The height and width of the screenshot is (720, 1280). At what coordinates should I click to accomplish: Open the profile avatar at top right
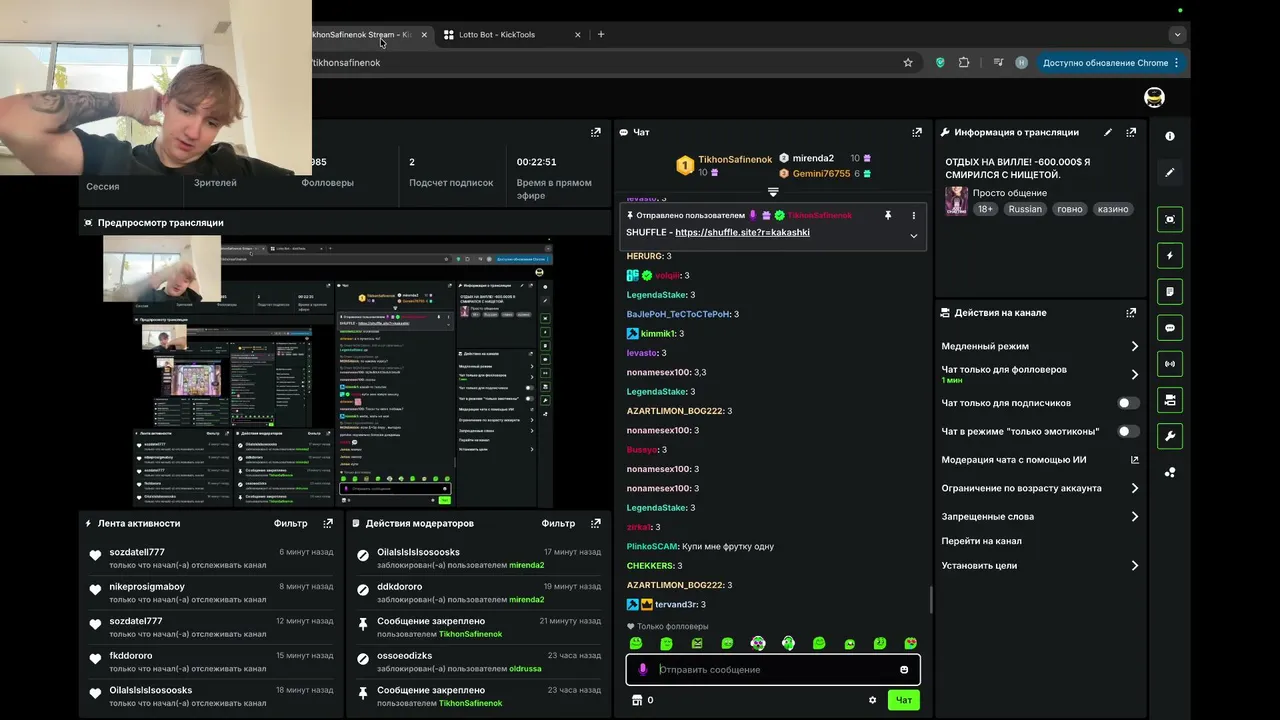(x=1154, y=97)
